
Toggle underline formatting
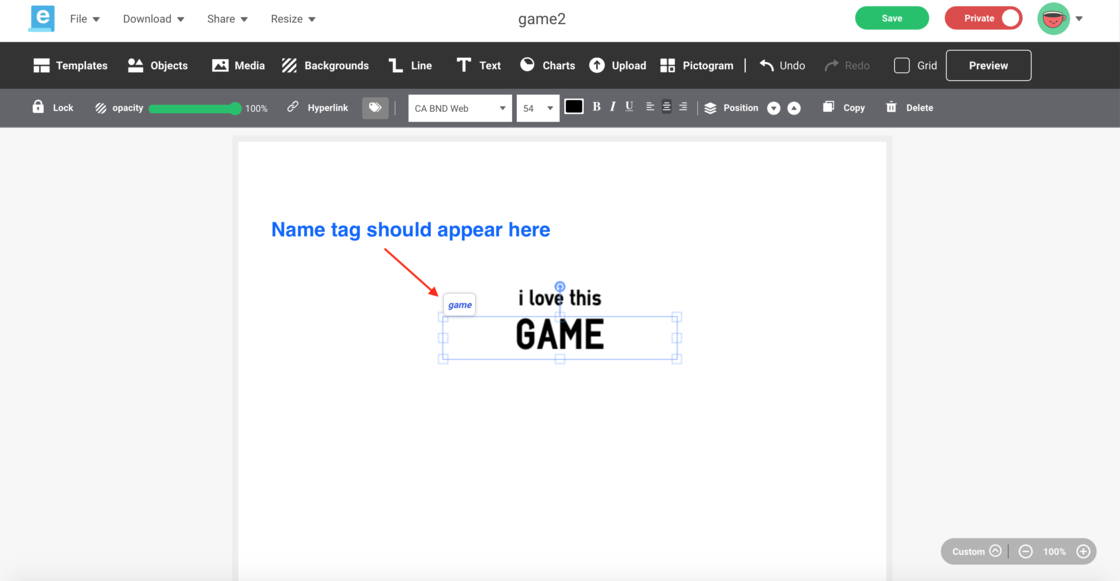(x=629, y=107)
